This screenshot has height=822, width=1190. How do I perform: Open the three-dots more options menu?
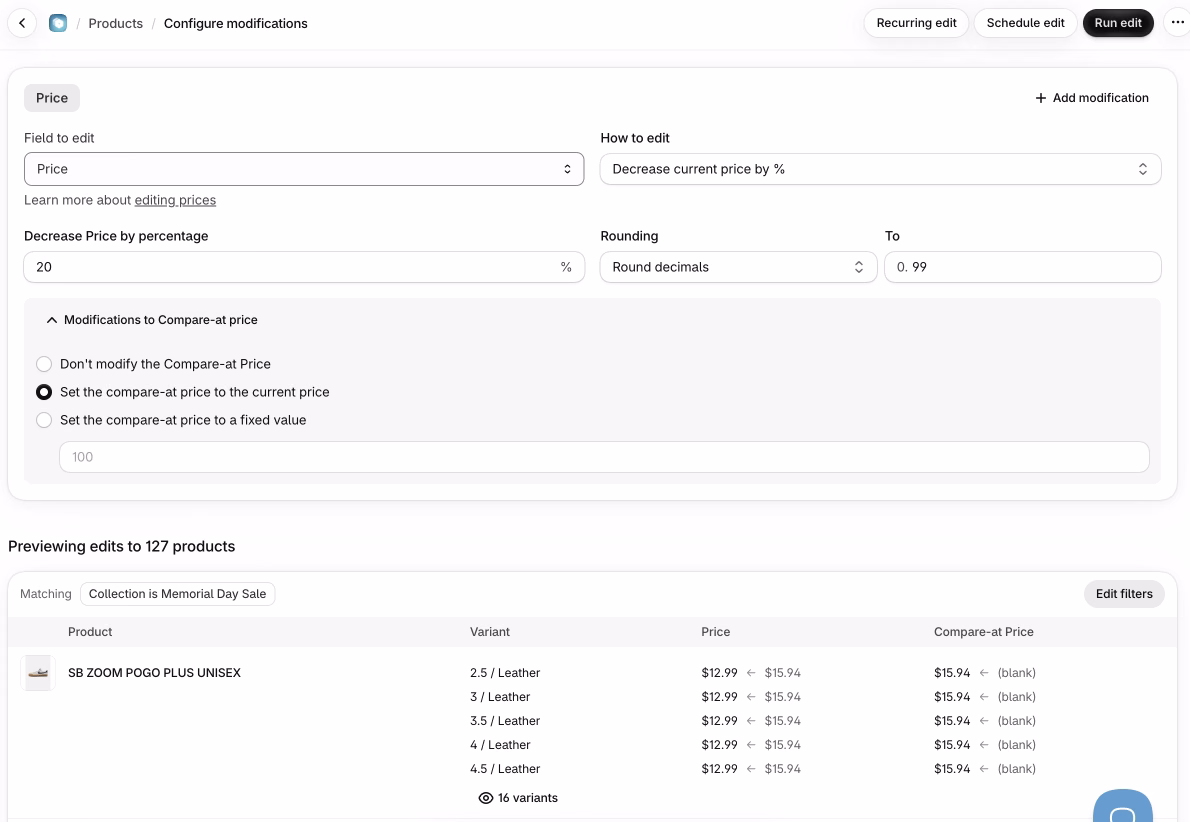pos(1177,23)
